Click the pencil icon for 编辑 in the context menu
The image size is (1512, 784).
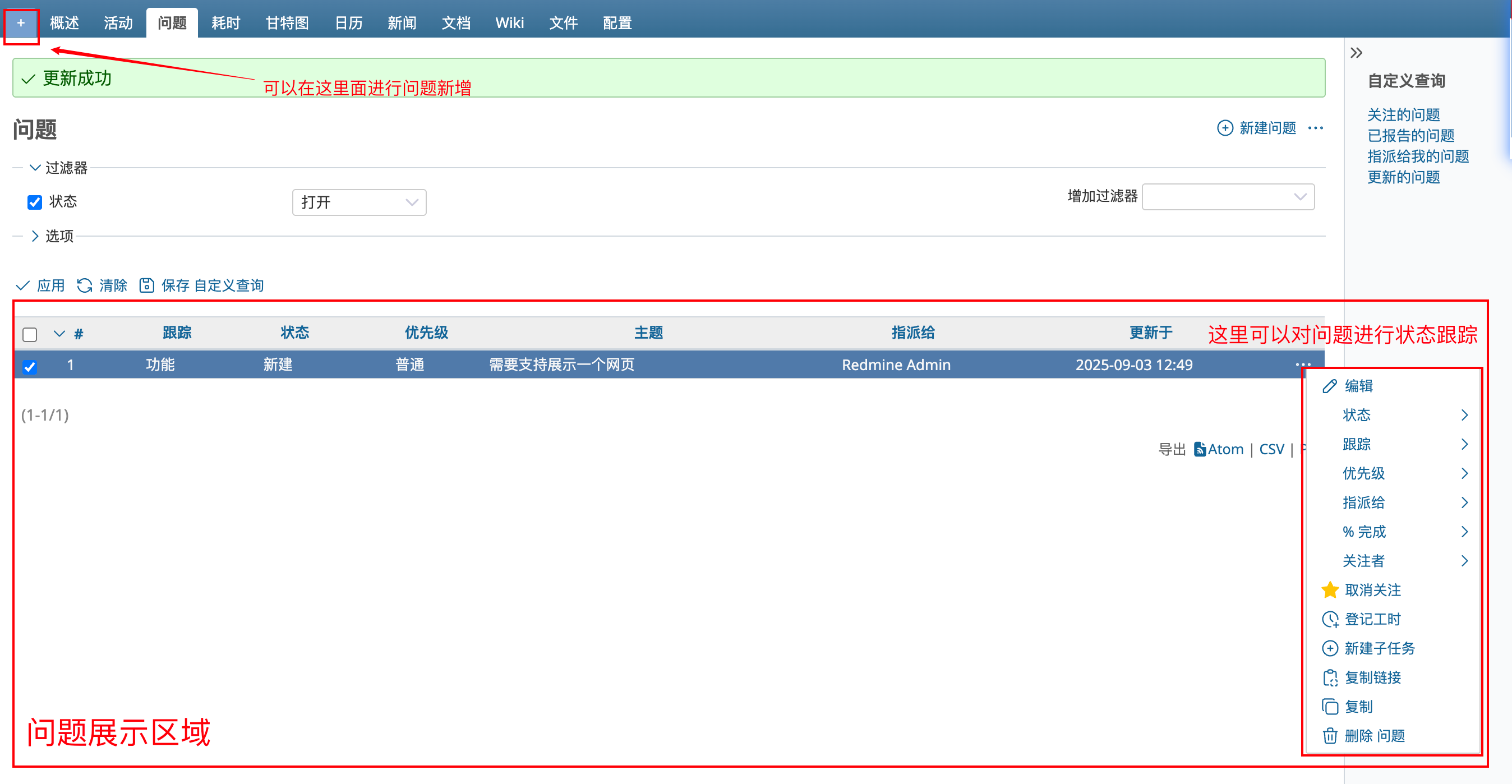pyautogui.click(x=1330, y=386)
